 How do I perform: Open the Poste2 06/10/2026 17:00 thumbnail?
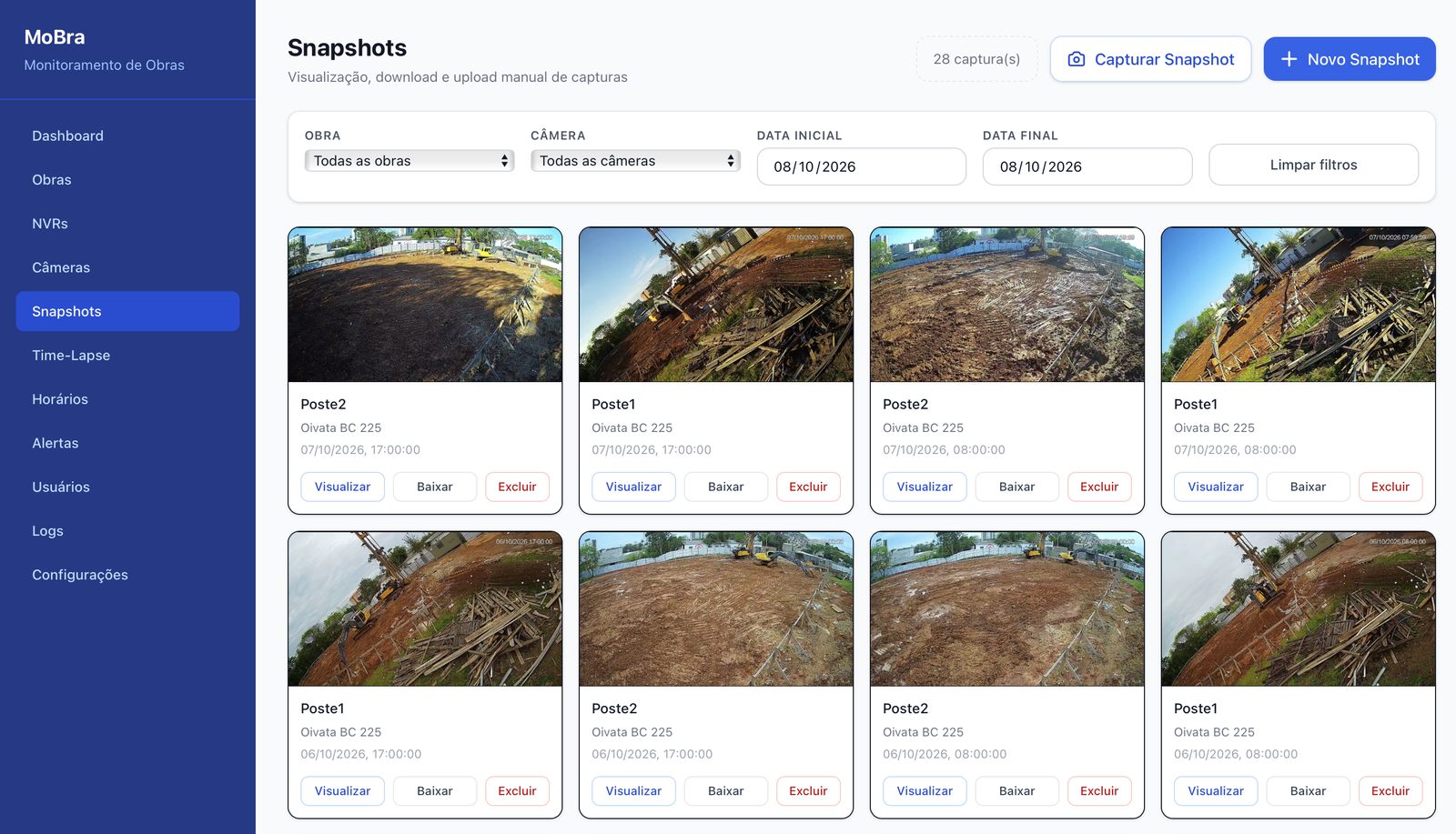tap(716, 609)
